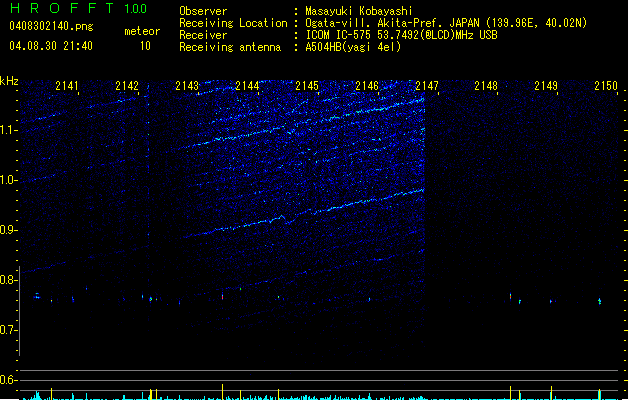Click the 2150 time marker
The height and width of the screenshot is (400, 629).
tap(606, 86)
